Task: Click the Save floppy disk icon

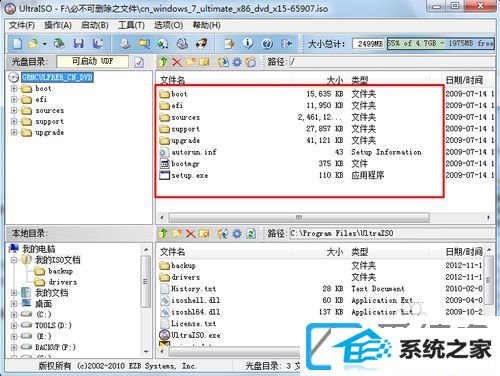Action: pos(79,44)
